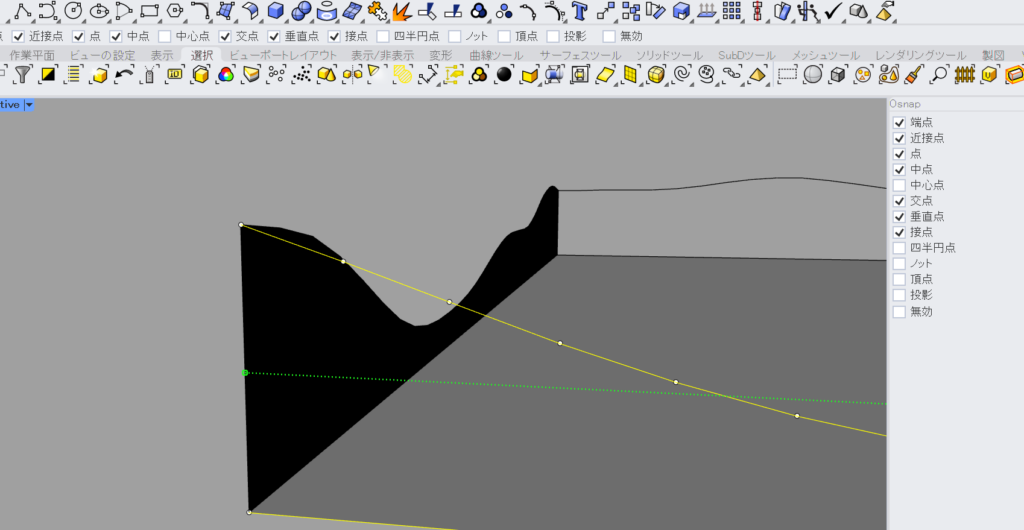Switch to the メッシュツール tab

(x=827, y=55)
